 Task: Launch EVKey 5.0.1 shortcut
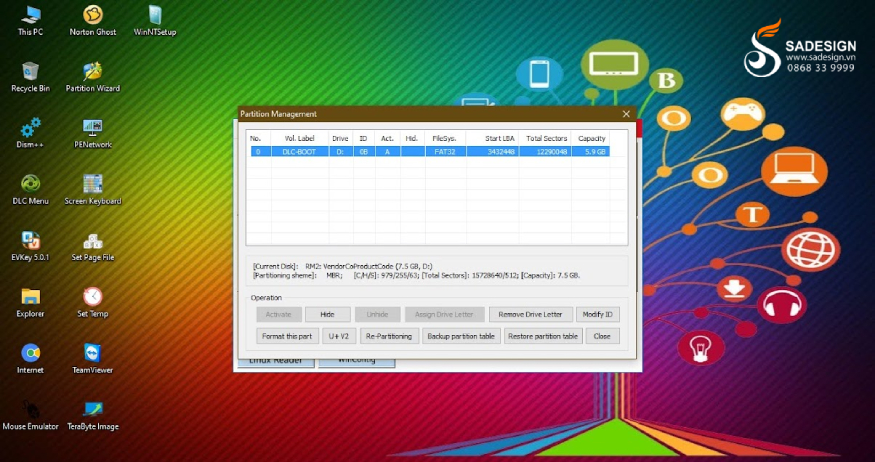click(x=30, y=246)
